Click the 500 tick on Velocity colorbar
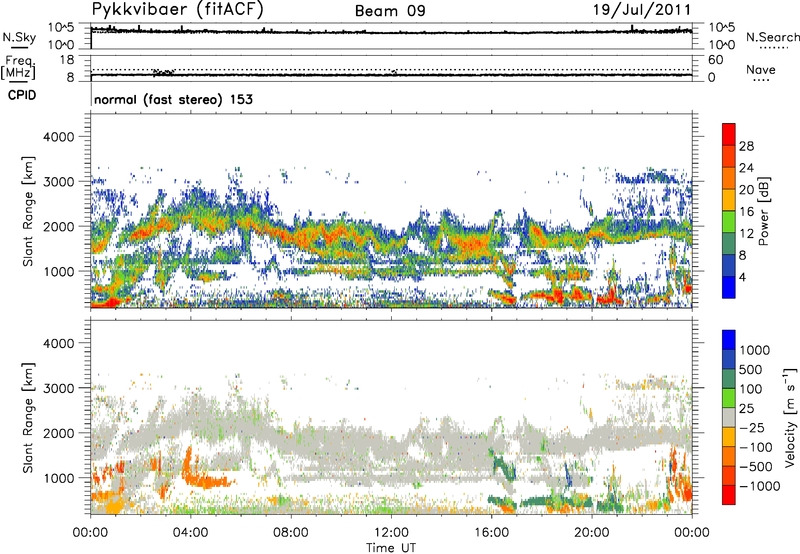This screenshot has width=800, height=554. tap(751, 370)
